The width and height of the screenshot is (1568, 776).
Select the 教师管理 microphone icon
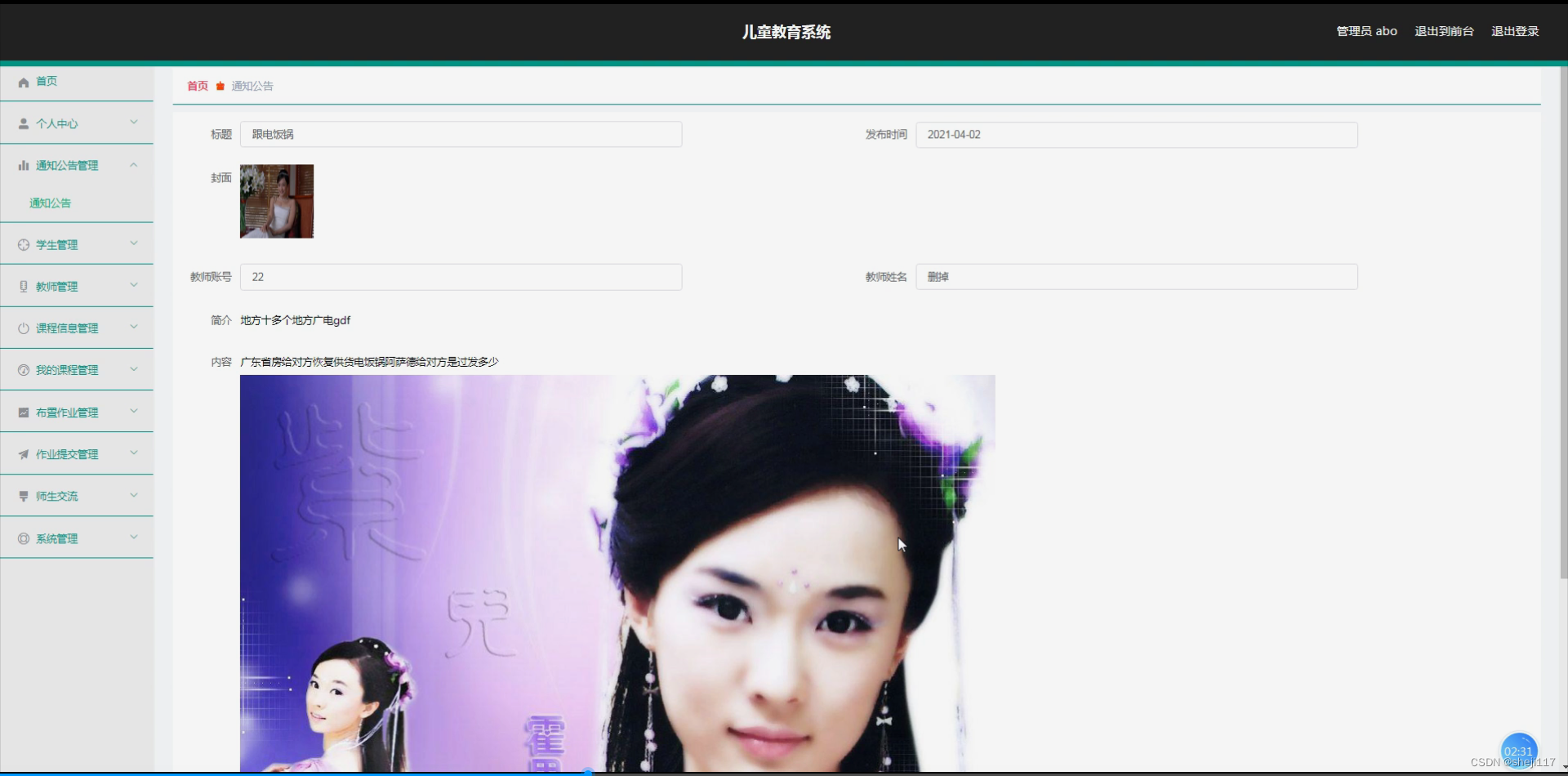(23, 286)
